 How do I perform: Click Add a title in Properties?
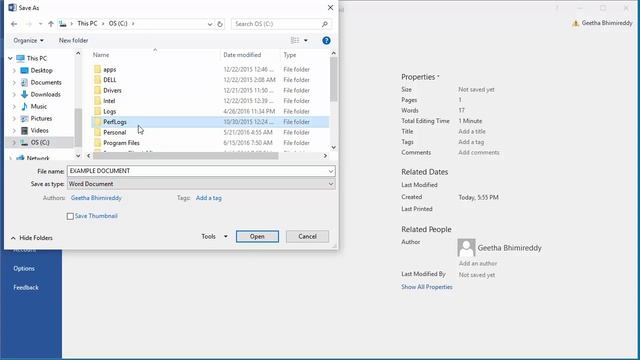[472, 131]
